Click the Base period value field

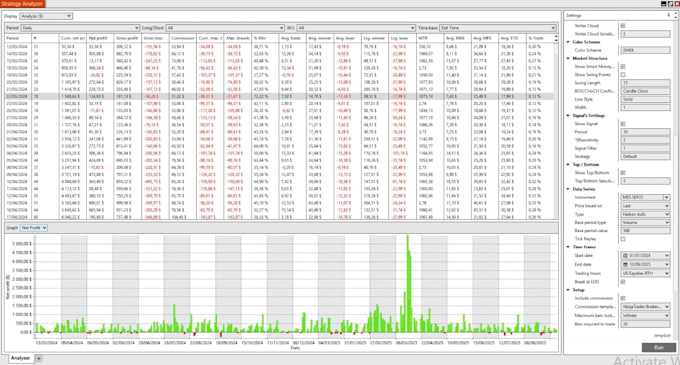click(645, 231)
